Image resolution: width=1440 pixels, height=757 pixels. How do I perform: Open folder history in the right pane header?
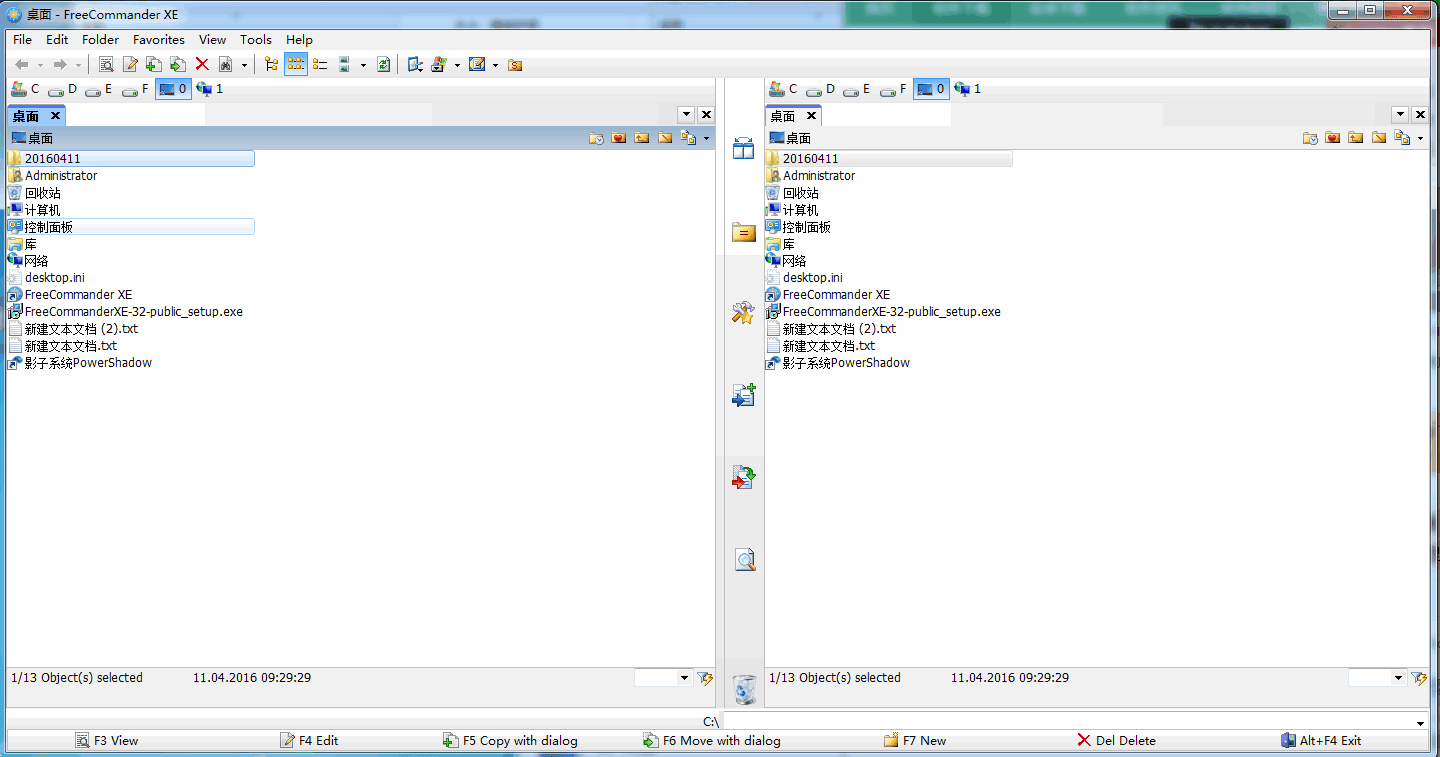[x=1310, y=138]
